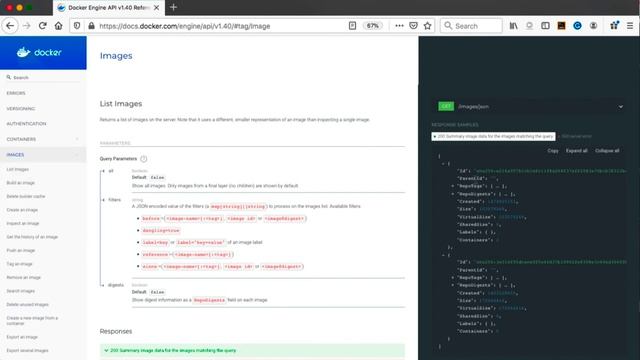This screenshot has width=640, height=360.
Task: Click the green GET method badge
Action: point(446,107)
